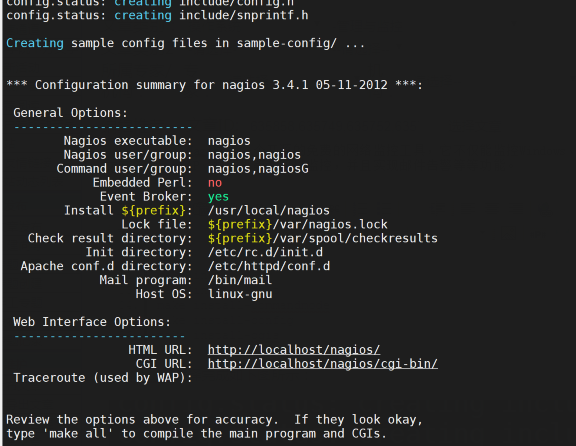Click the '${prefix}/var/spool/checkresults' path

tap(323, 238)
